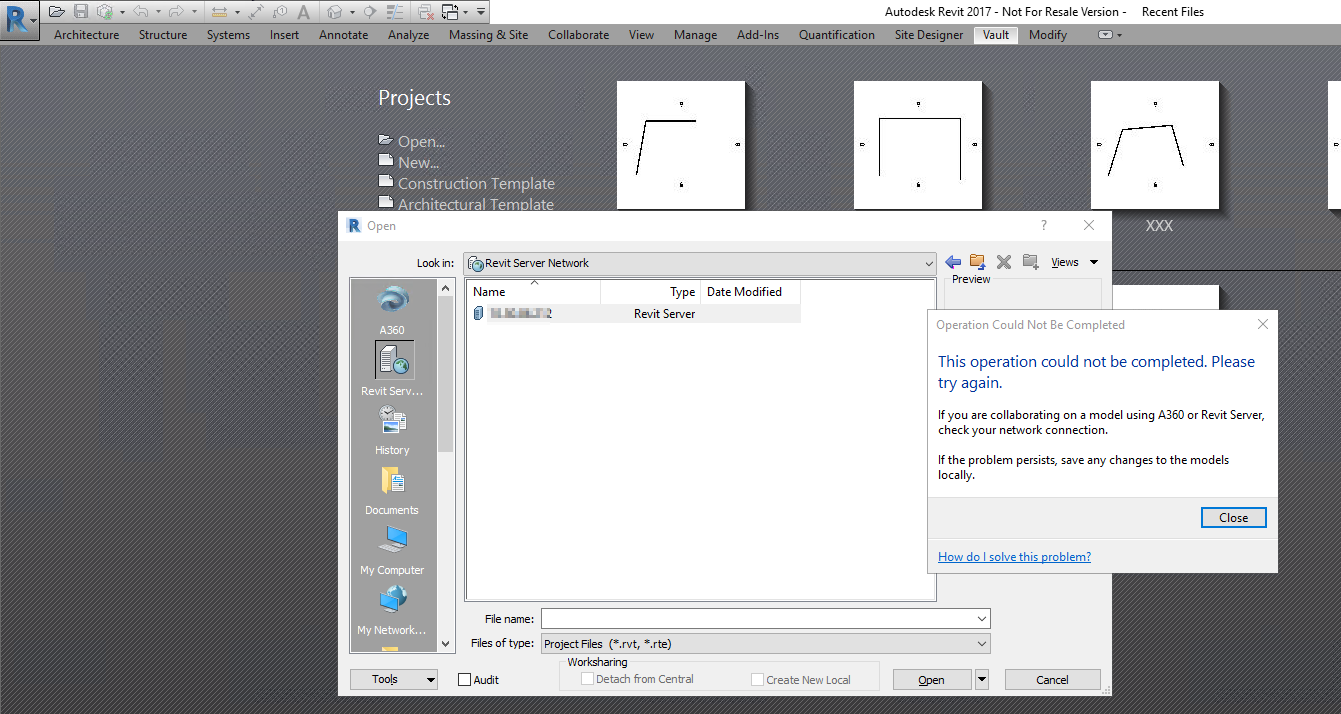Select the Tag by Category icon
Viewport: 1341px width, 714px height.
pos(280,12)
